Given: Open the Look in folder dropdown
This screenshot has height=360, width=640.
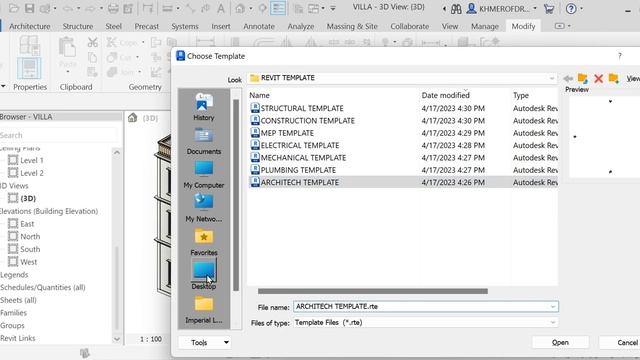Looking at the screenshot, I should coord(552,78).
